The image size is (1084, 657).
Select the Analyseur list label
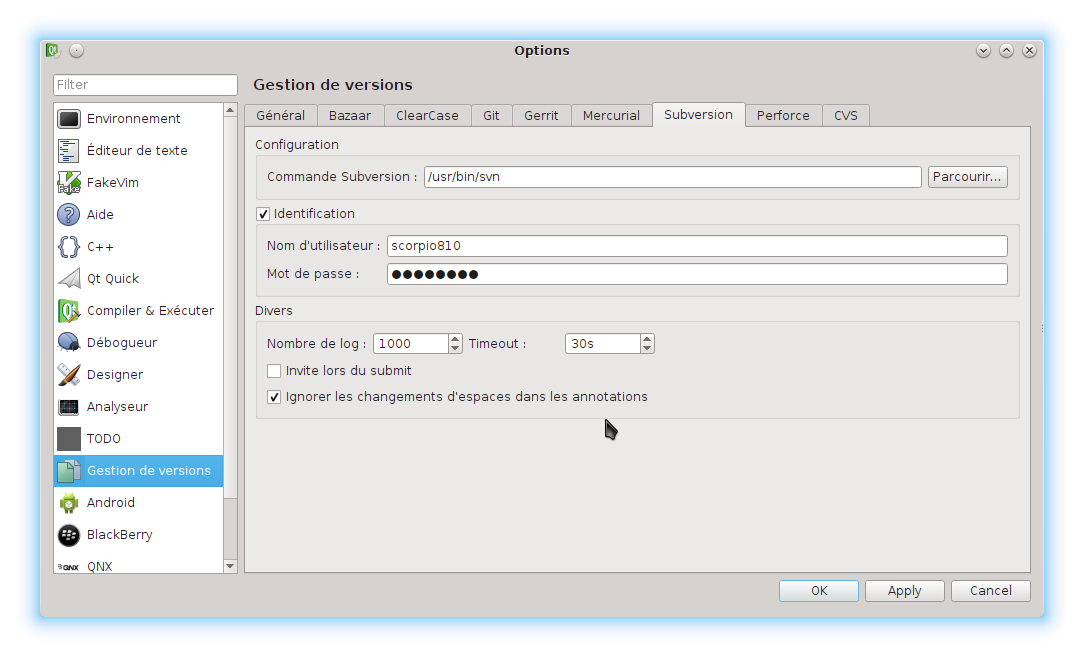pyautogui.click(x=118, y=407)
